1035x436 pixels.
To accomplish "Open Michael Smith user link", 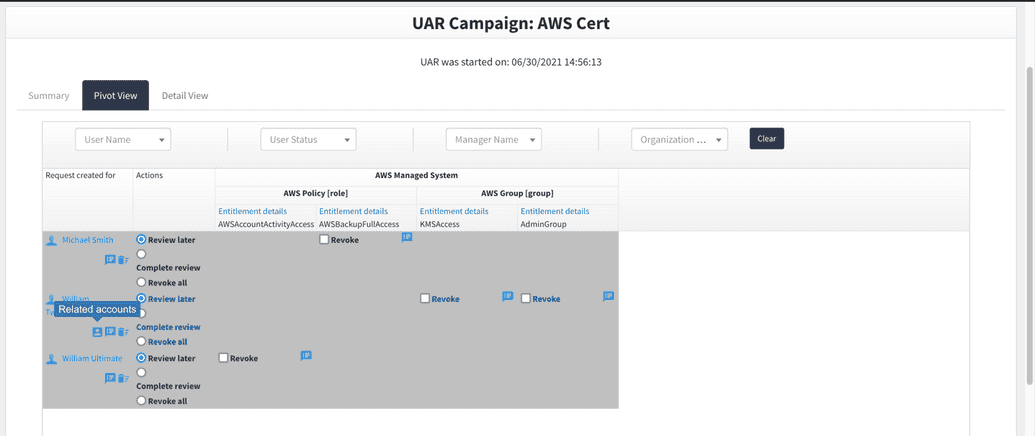I will 88,240.
